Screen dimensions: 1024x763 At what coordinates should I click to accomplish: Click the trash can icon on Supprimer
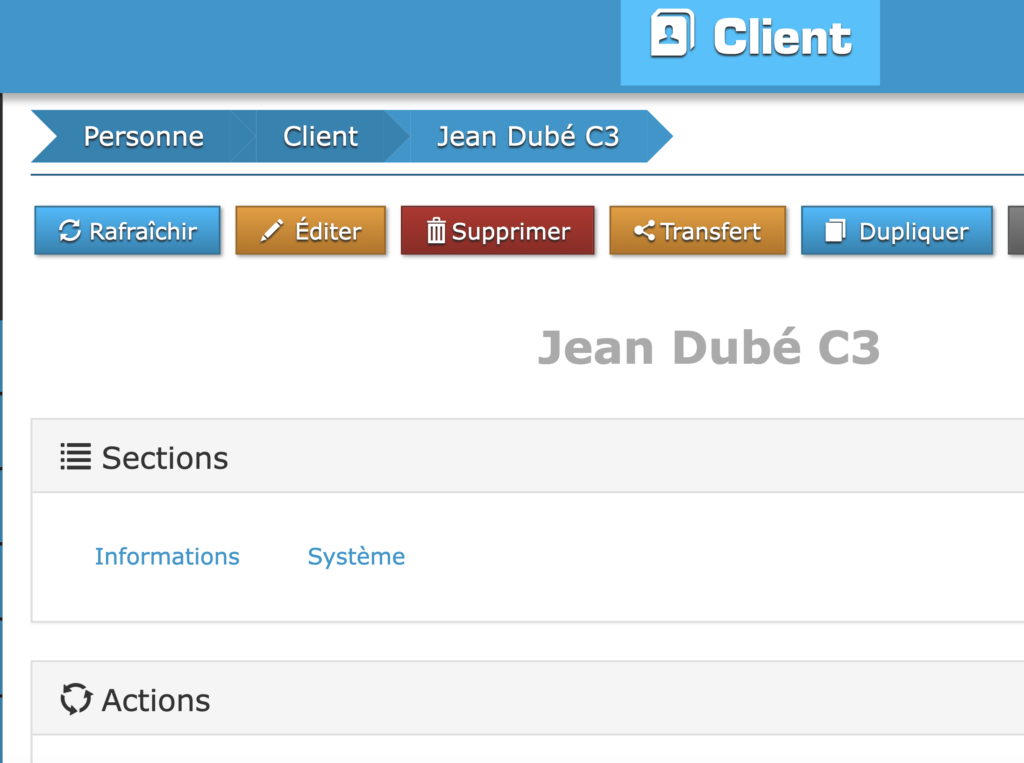pyautogui.click(x=436, y=231)
